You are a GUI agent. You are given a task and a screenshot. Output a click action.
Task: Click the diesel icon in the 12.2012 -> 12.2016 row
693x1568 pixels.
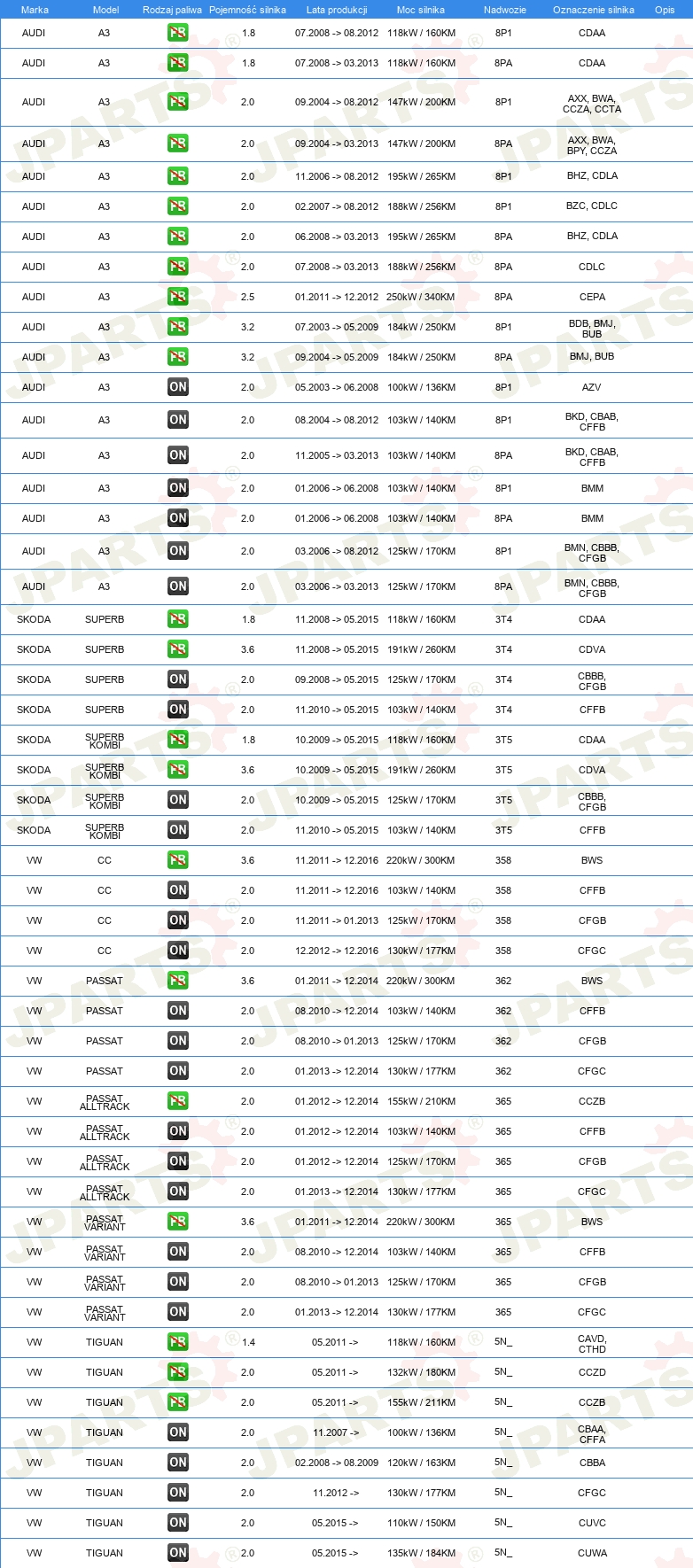click(178, 951)
